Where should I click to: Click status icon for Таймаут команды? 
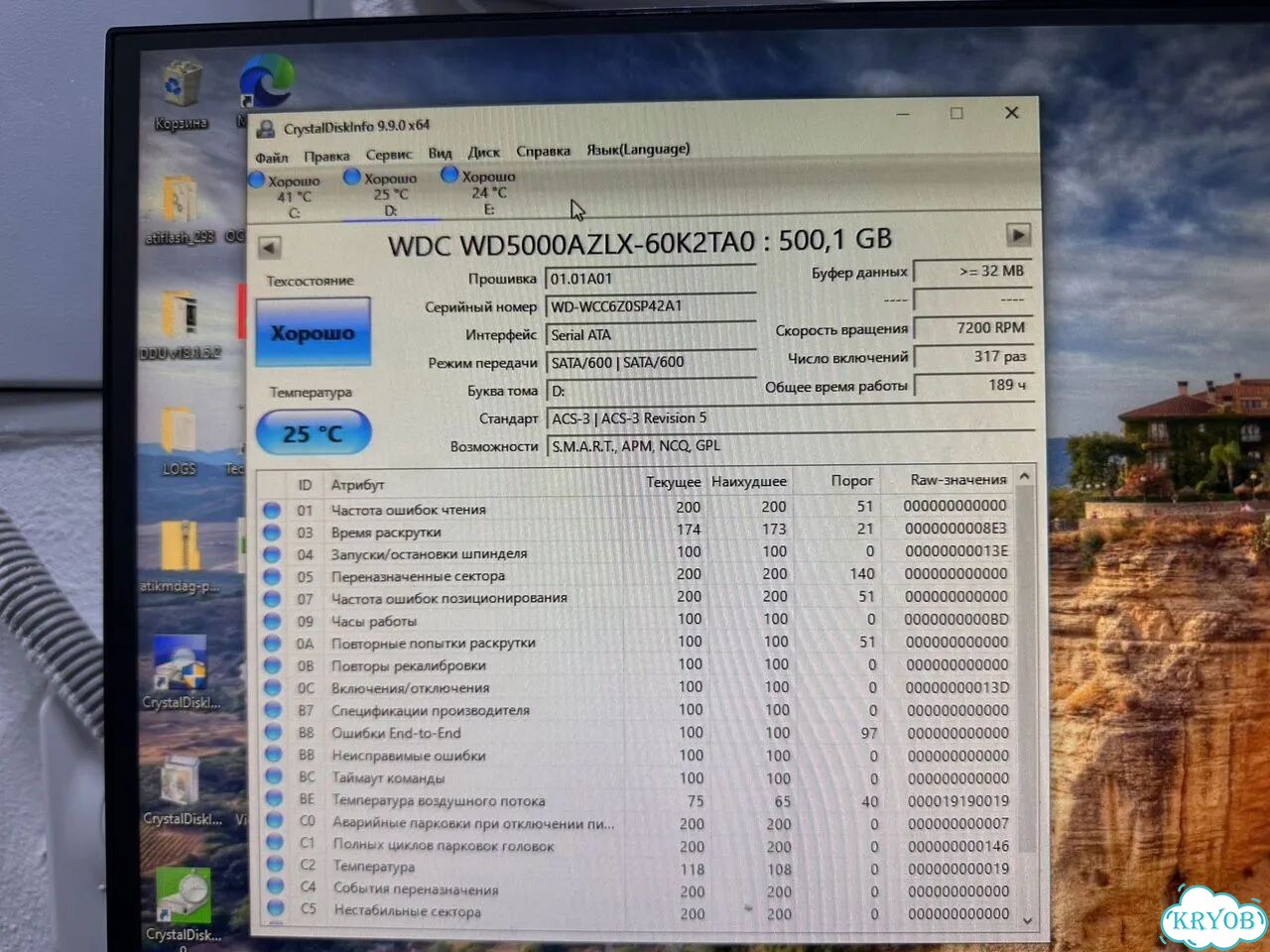[x=274, y=777]
